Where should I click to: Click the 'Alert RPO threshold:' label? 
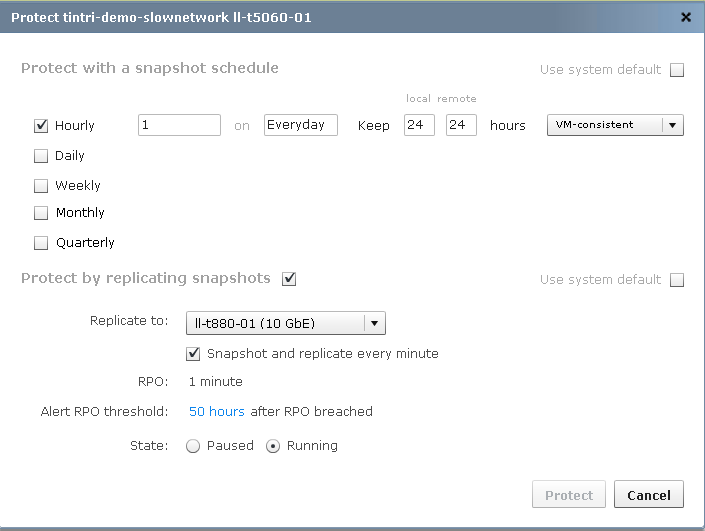(x=104, y=411)
